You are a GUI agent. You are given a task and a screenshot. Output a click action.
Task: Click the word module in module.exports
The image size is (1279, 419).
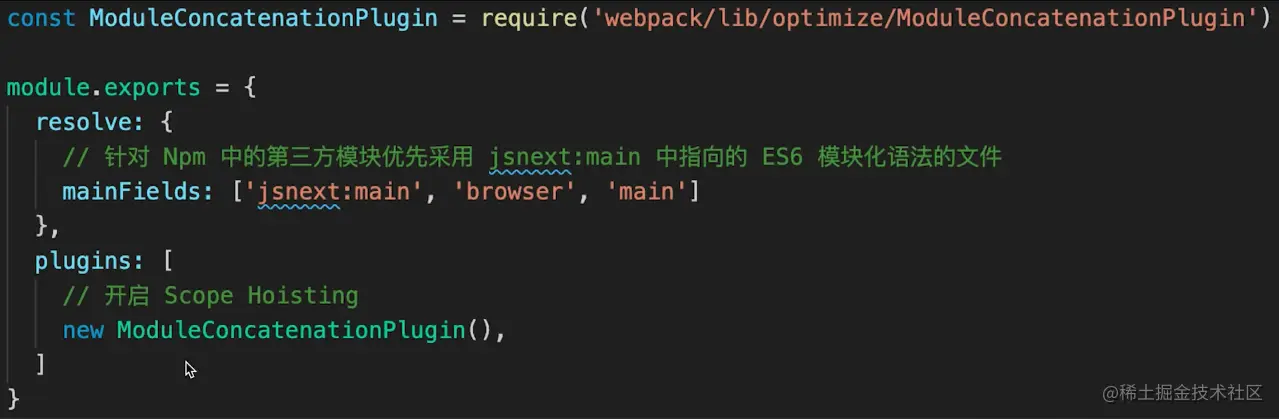click(x=48, y=87)
